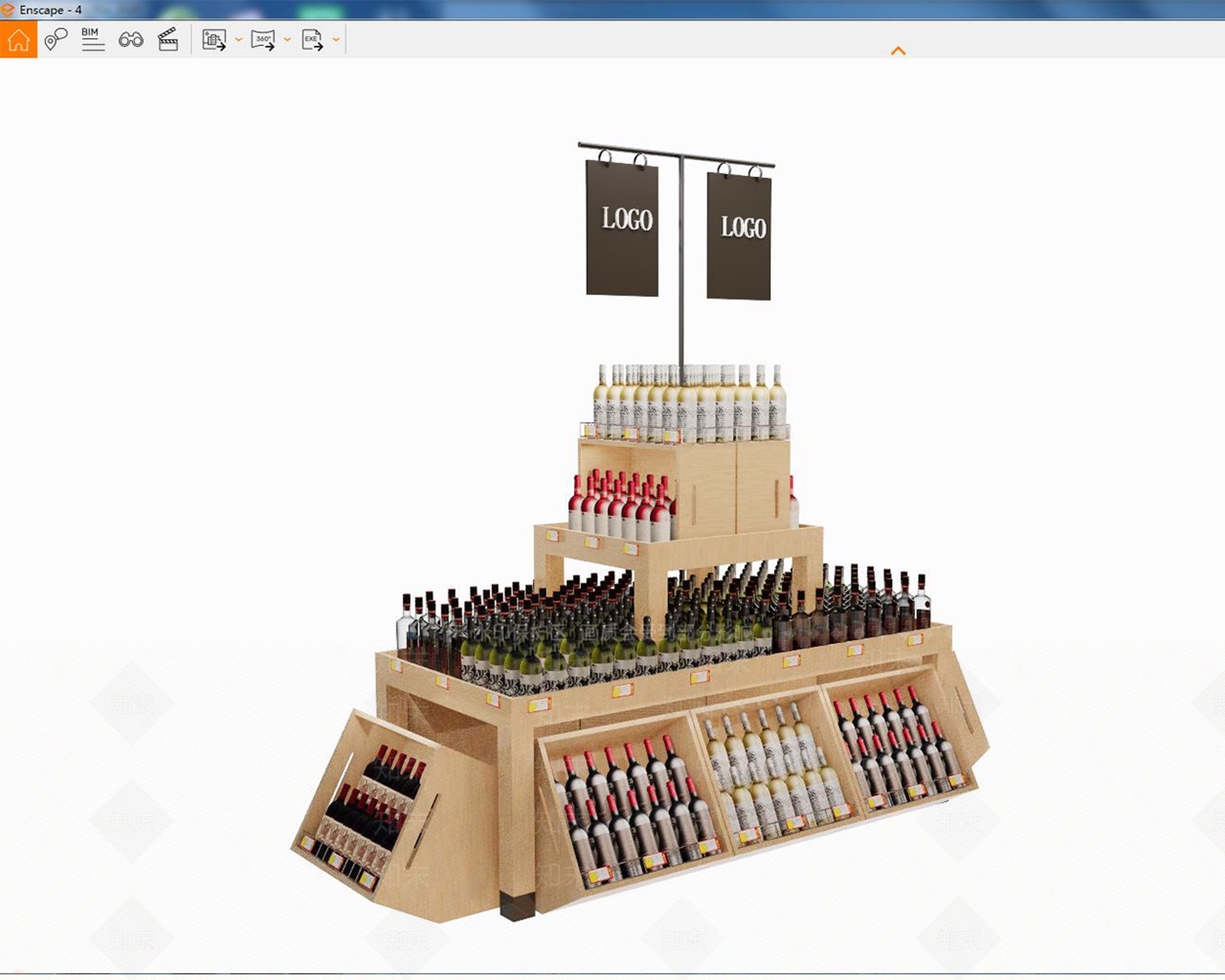Enable the VR headset goggles icon
Viewport: 1225px width, 980px height.
tap(131, 39)
